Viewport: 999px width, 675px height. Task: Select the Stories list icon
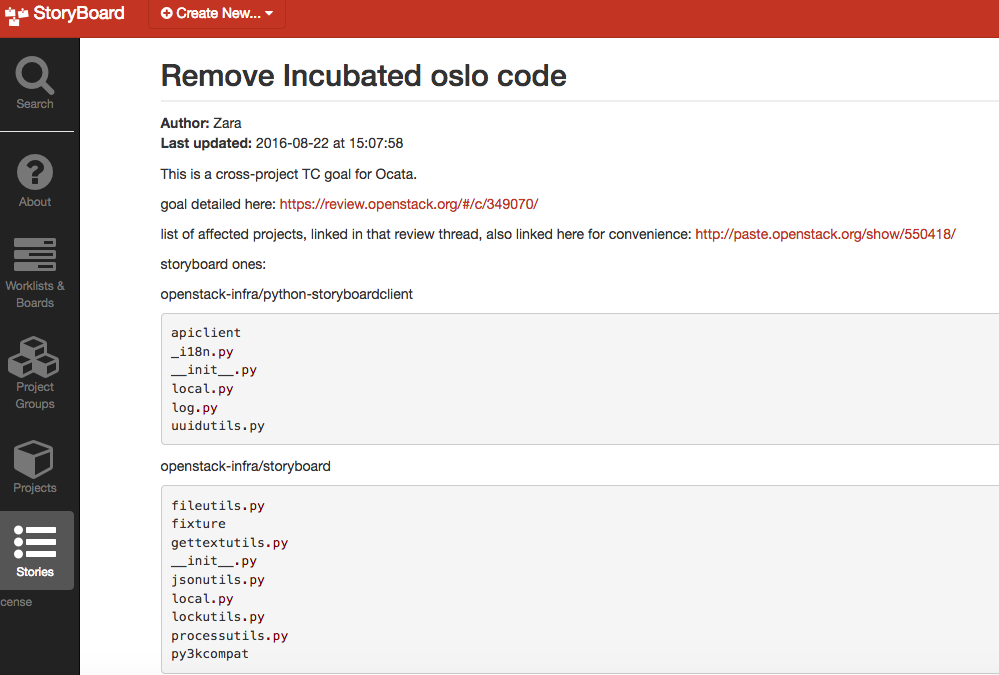35,541
